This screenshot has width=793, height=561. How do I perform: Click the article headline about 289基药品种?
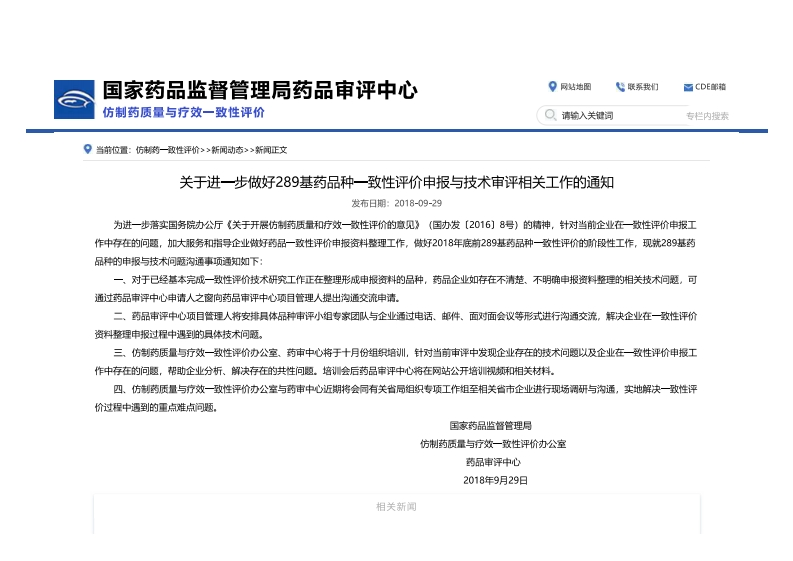[x=396, y=182]
